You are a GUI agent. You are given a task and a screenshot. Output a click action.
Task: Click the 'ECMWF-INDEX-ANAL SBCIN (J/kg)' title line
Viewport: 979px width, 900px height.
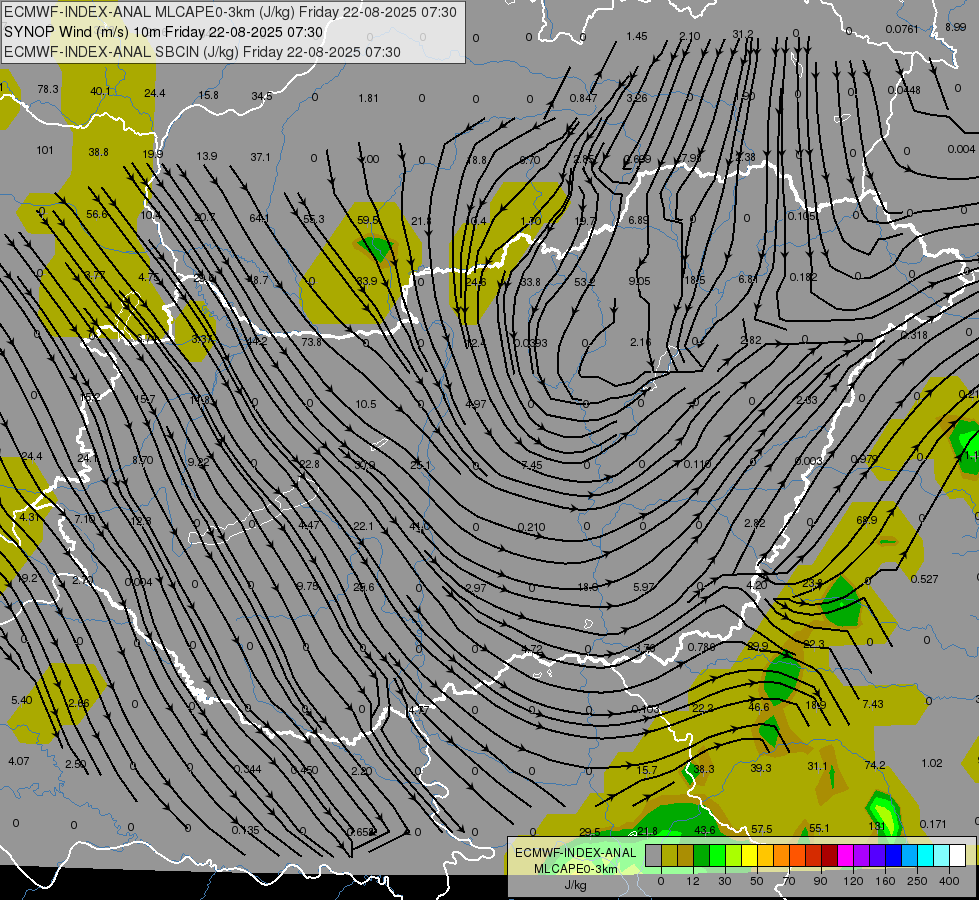202,52
